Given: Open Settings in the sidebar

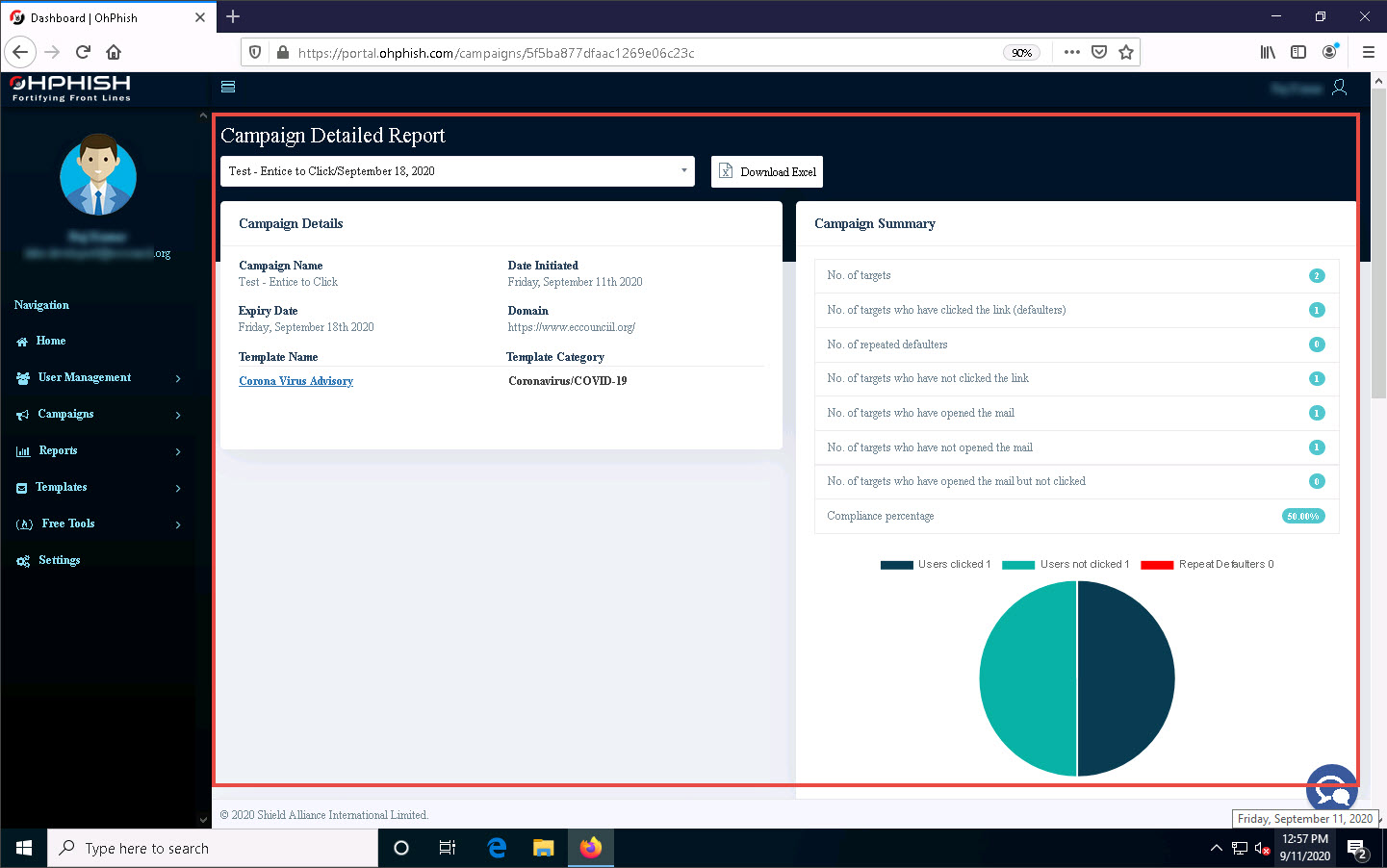Looking at the screenshot, I should click(x=59, y=560).
